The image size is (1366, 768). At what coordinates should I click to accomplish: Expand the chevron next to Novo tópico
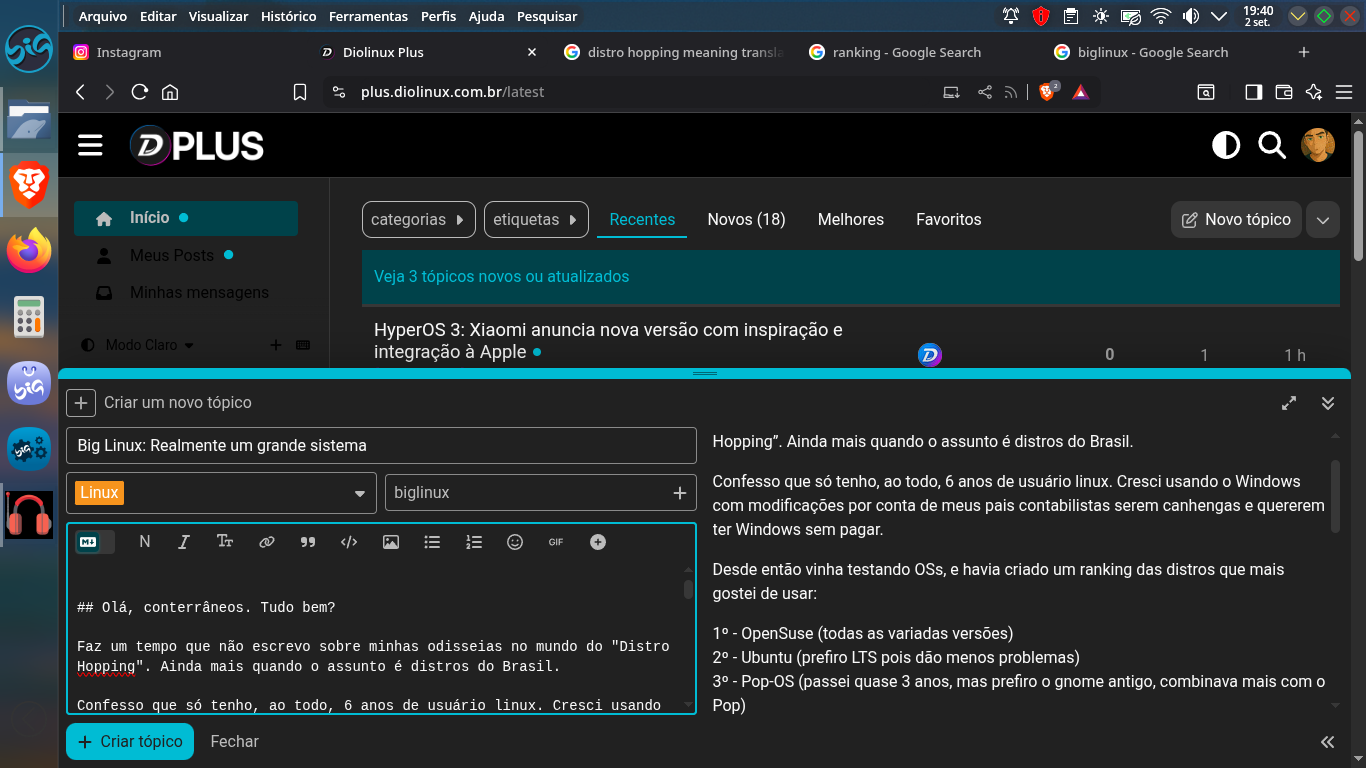(x=1322, y=220)
